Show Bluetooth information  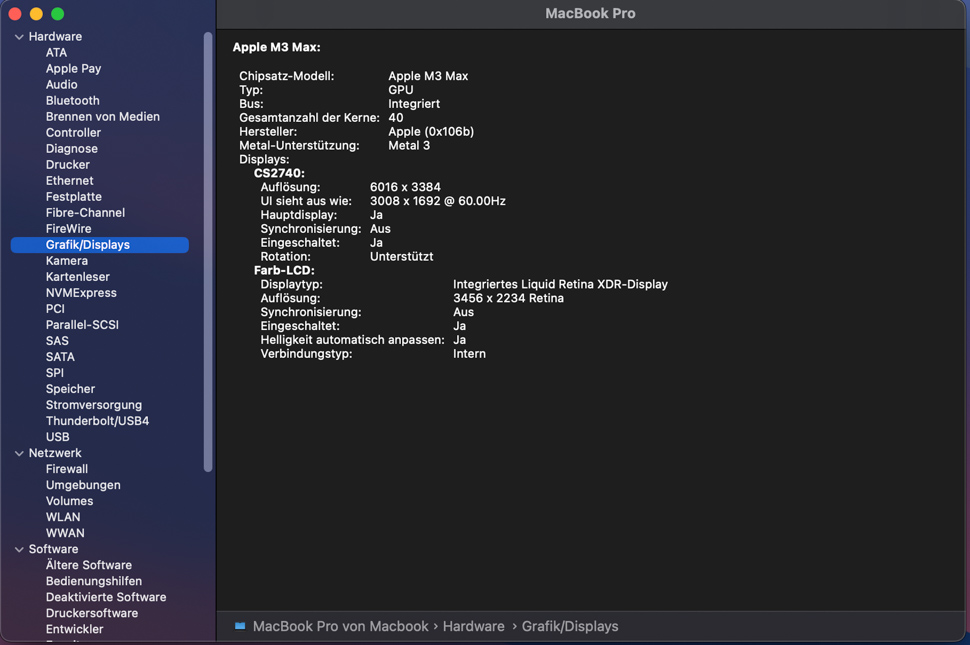pyautogui.click(x=72, y=101)
